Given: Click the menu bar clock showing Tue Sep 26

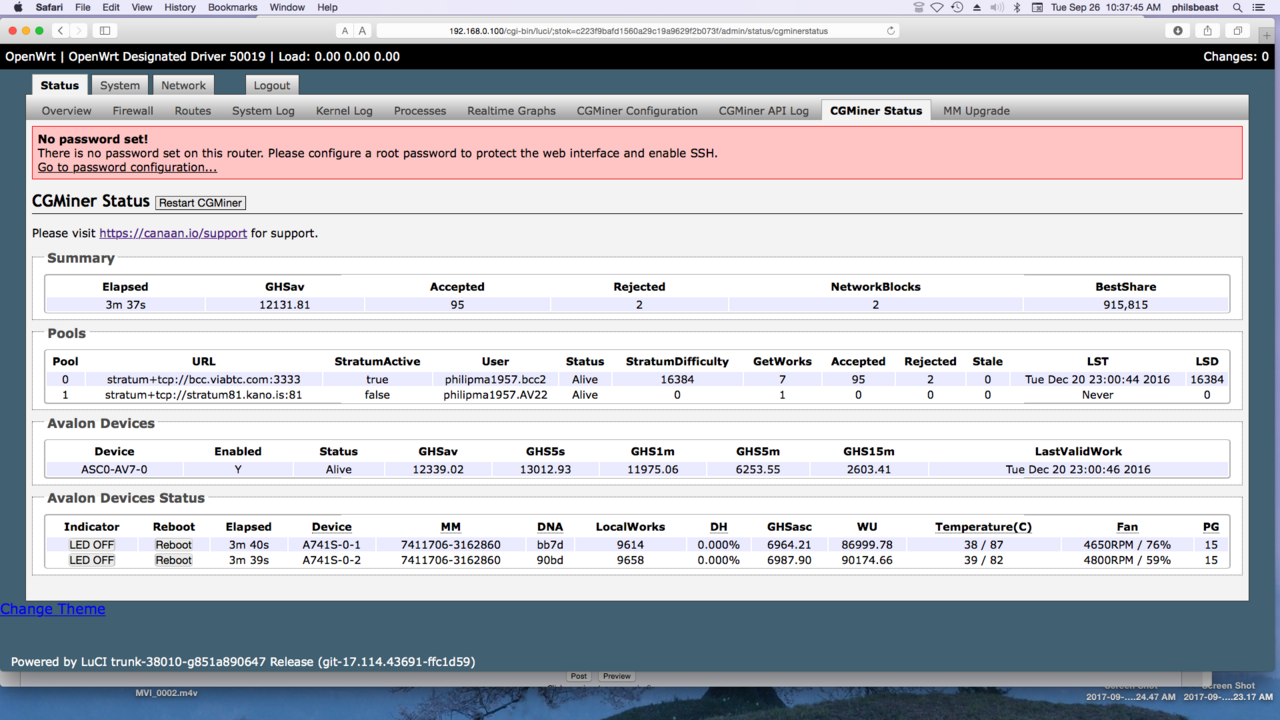Looking at the screenshot, I should click(1106, 7).
